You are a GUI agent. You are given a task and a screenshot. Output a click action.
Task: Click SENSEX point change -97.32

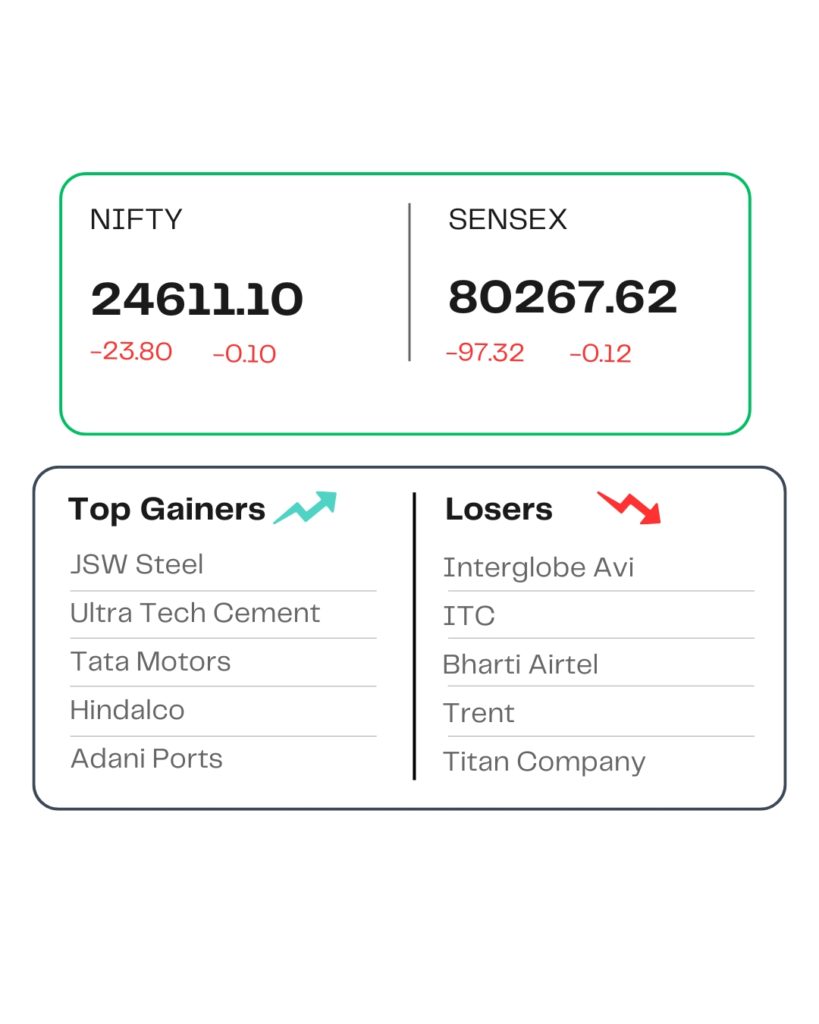tap(485, 352)
